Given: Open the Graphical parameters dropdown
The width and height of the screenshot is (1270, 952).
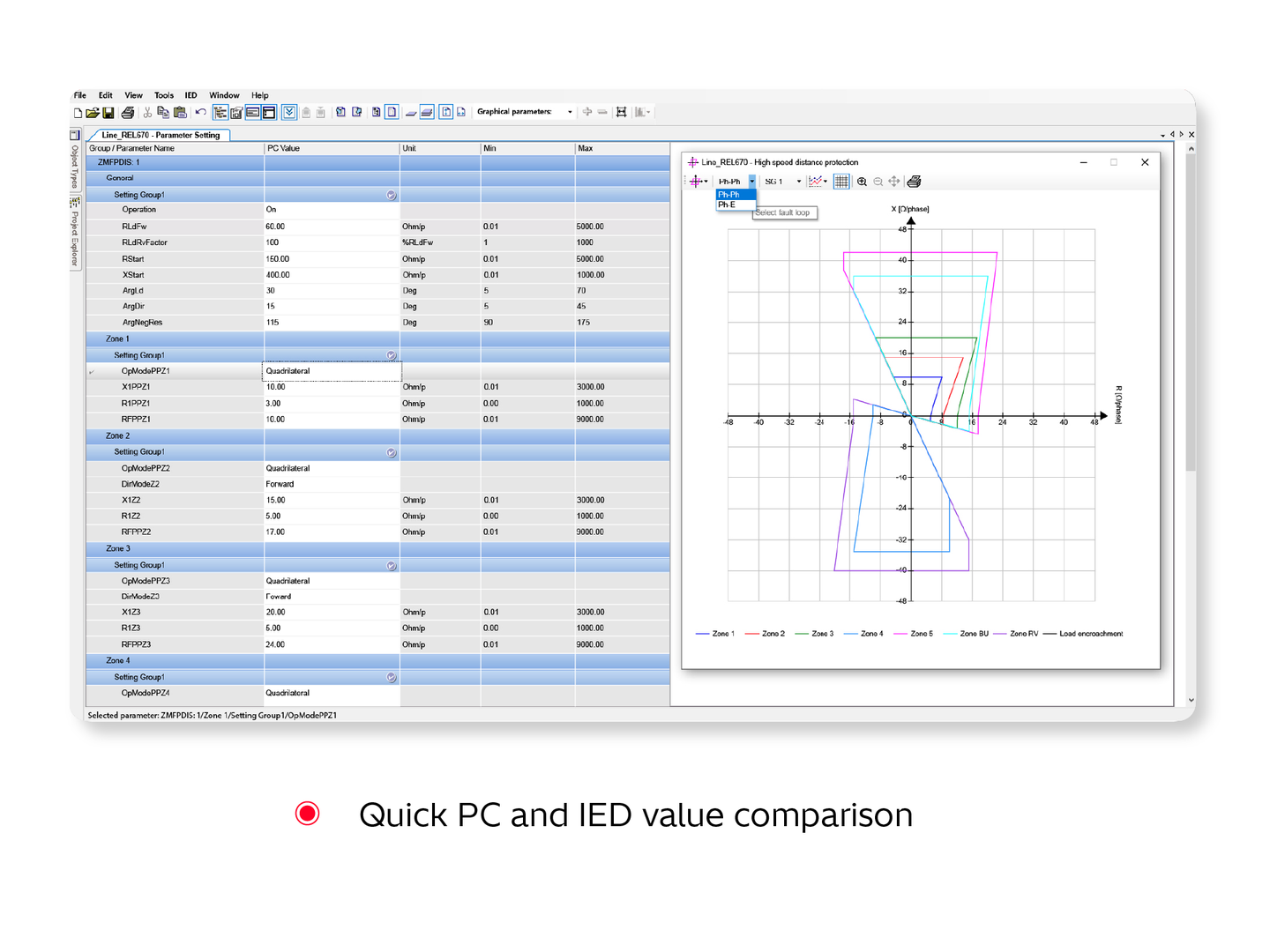Looking at the screenshot, I should [570, 112].
